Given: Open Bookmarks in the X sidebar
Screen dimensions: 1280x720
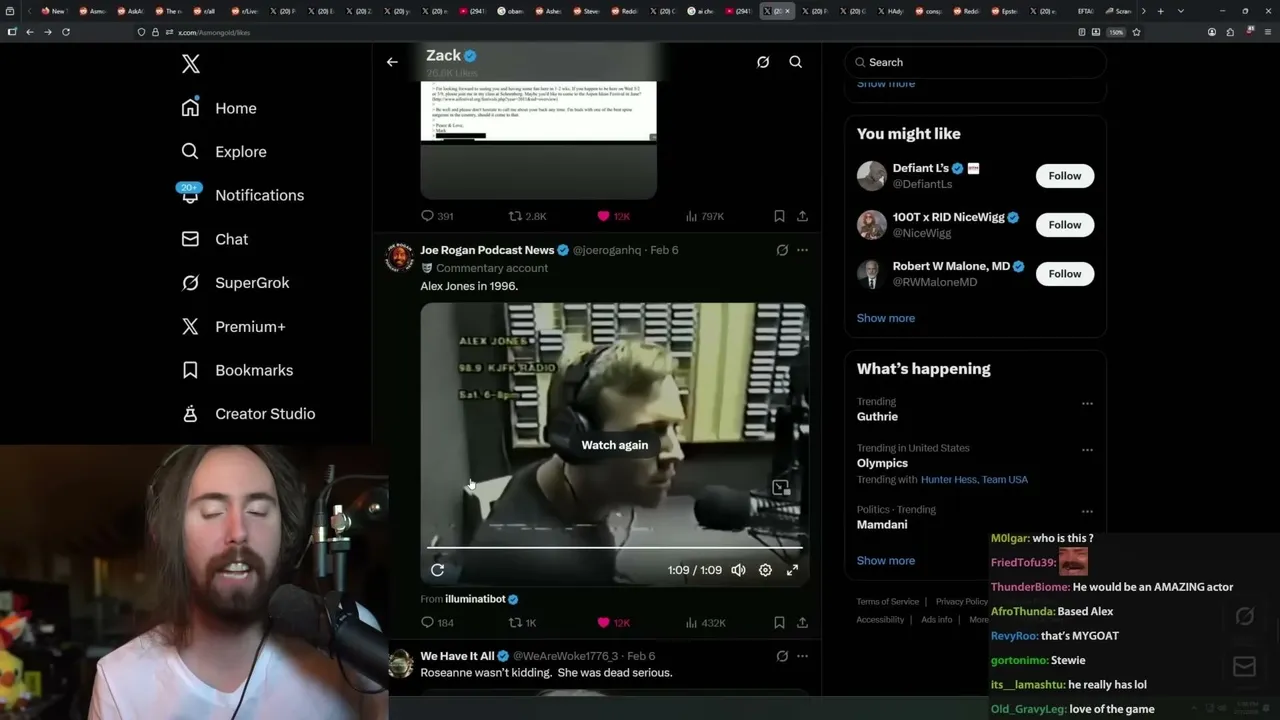Looking at the screenshot, I should 237,370.
